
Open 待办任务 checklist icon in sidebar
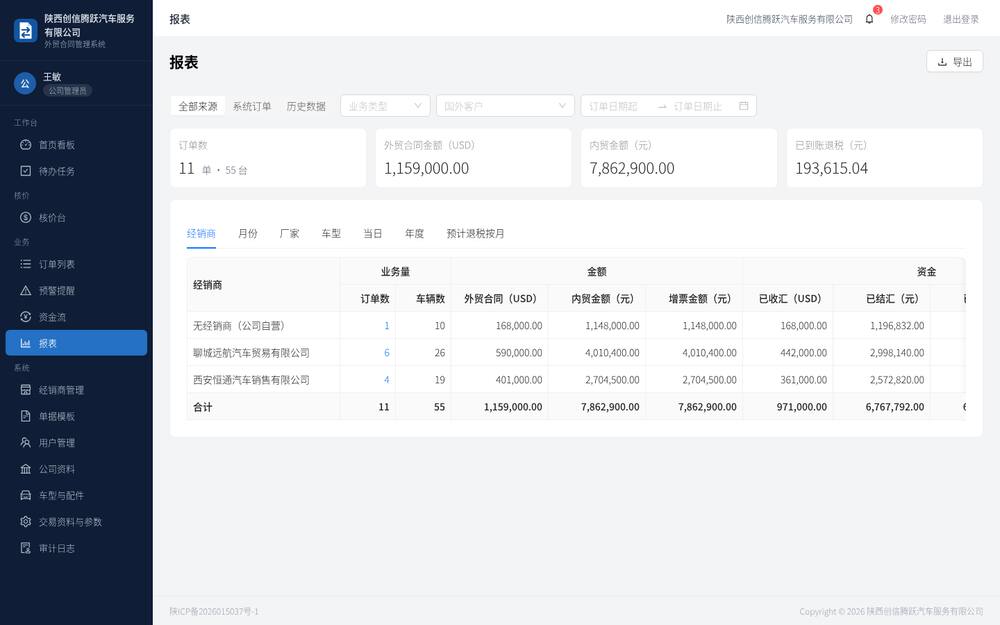point(26,171)
